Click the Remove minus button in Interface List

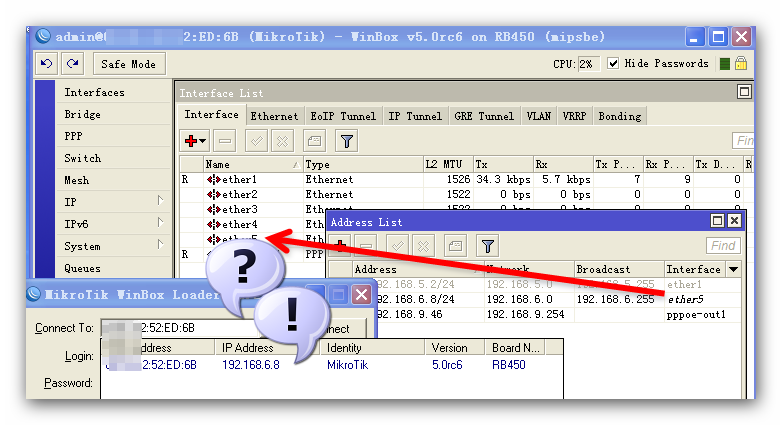tap(225, 141)
